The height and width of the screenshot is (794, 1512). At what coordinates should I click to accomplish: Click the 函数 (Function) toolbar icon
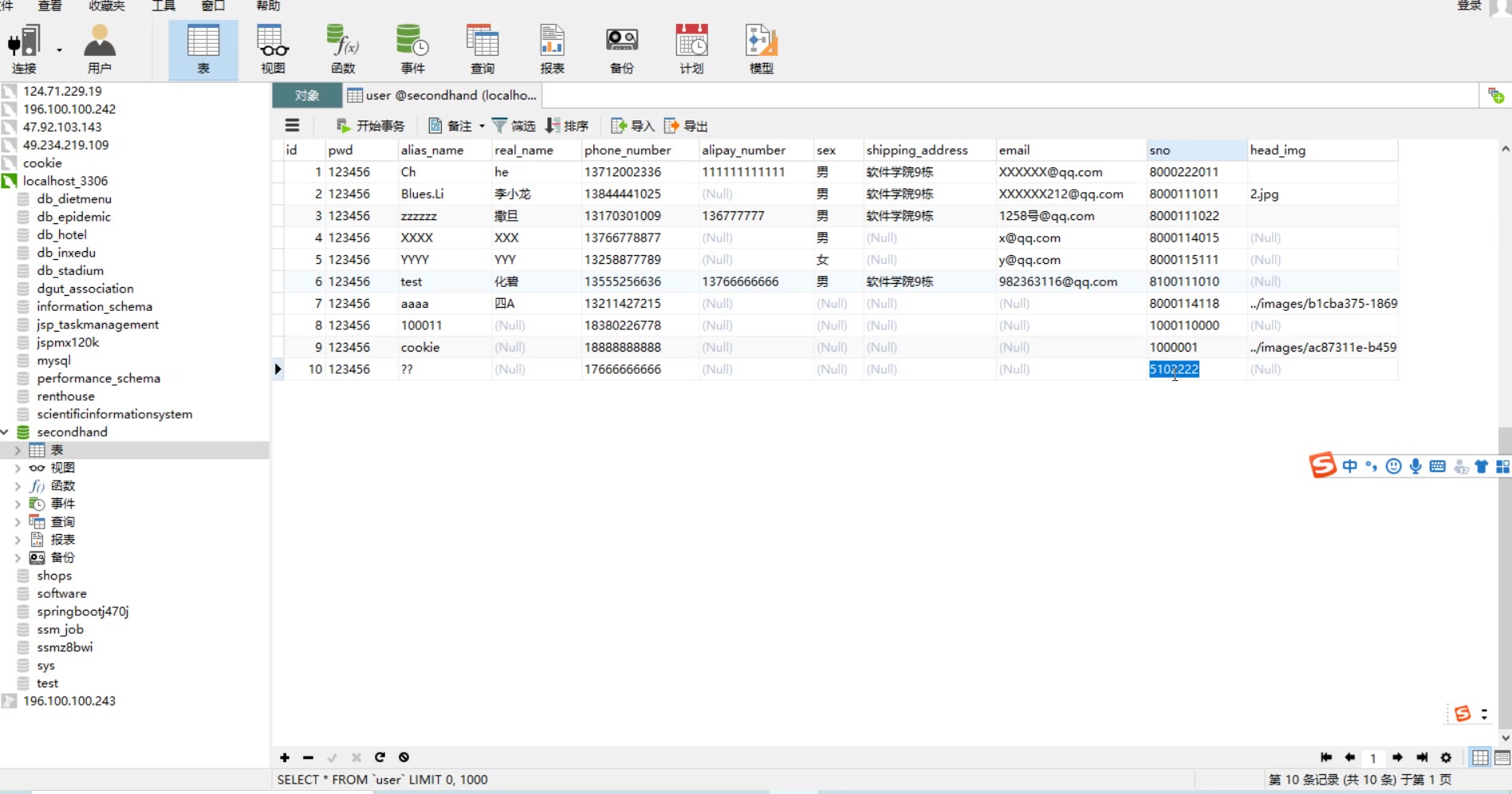point(343,49)
